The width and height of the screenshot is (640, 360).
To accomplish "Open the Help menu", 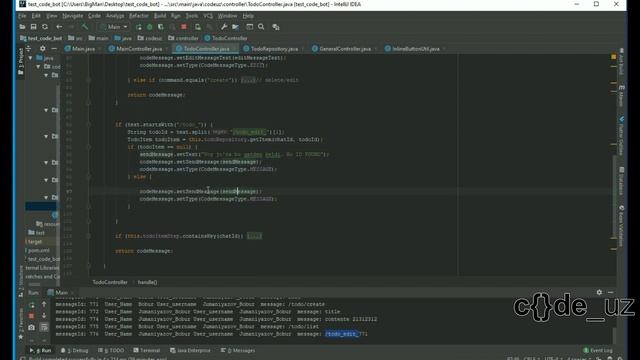I will [x=248, y=16].
